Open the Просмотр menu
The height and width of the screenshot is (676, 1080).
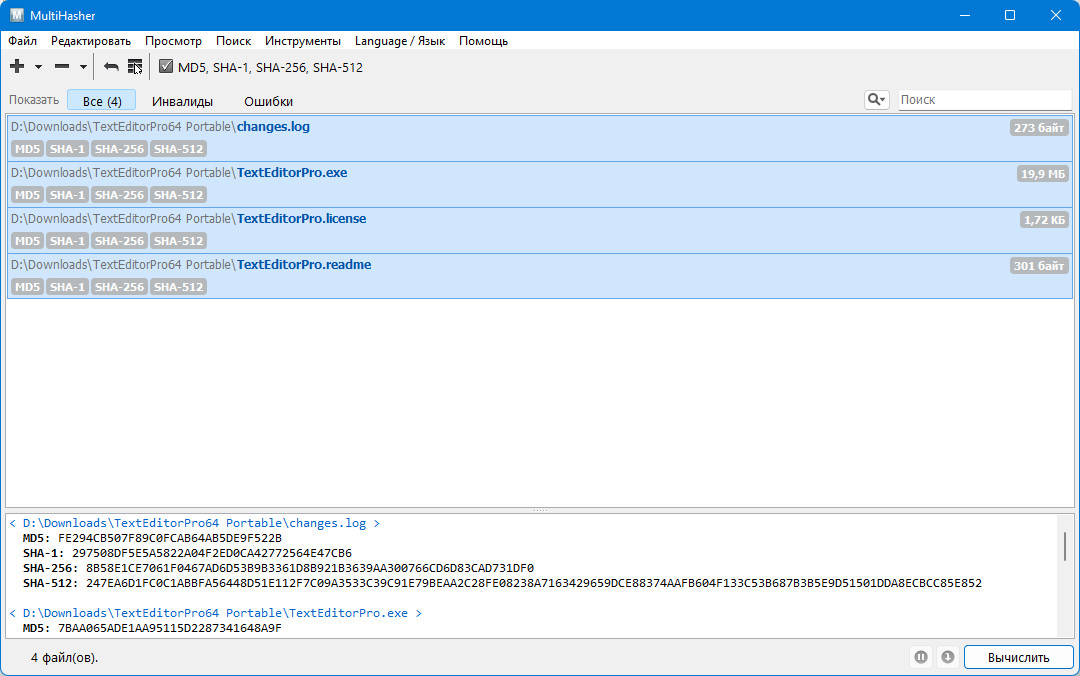[x=174, y=41]
